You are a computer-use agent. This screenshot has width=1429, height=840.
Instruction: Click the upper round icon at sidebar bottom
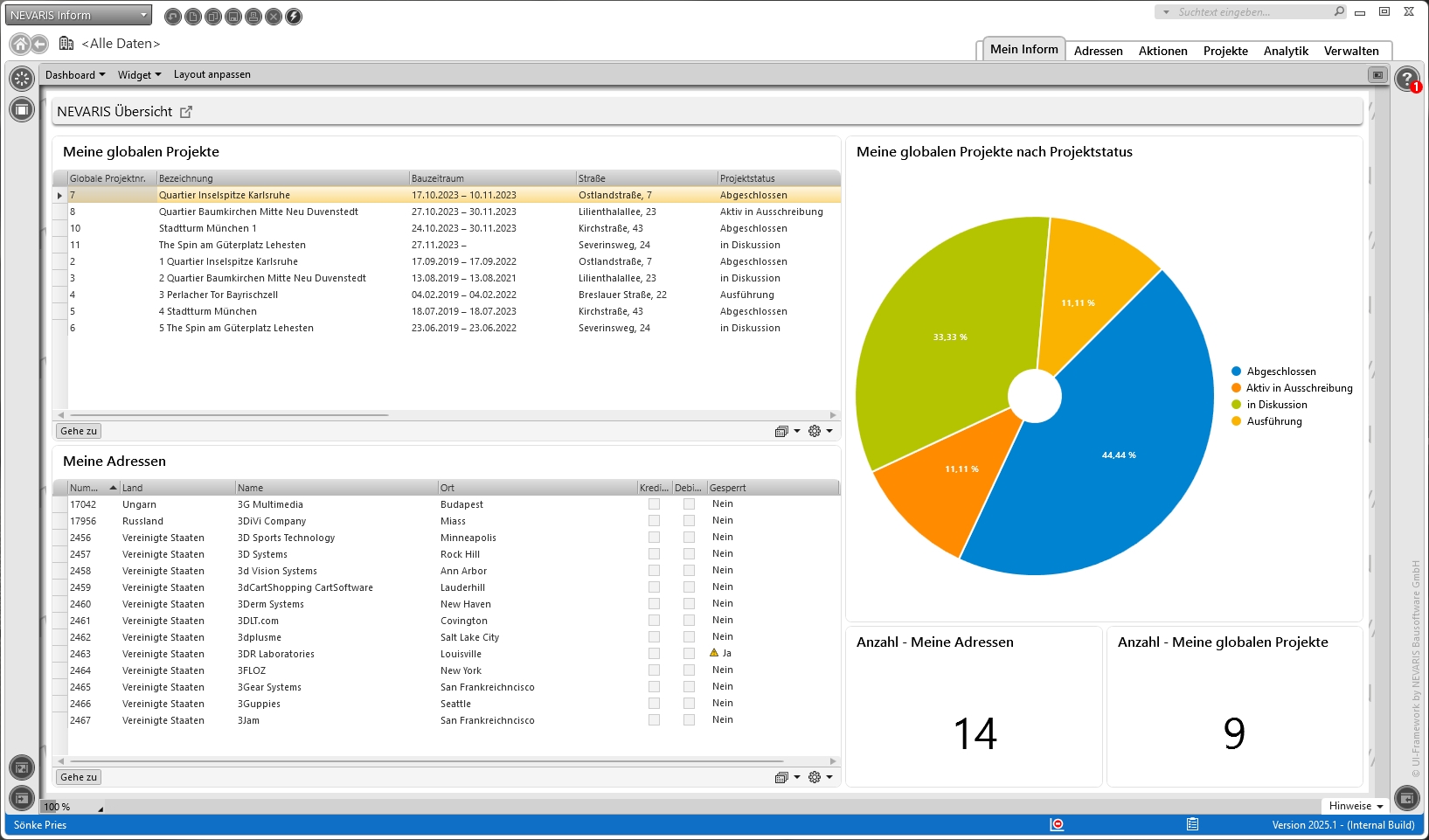coord(22,768)
